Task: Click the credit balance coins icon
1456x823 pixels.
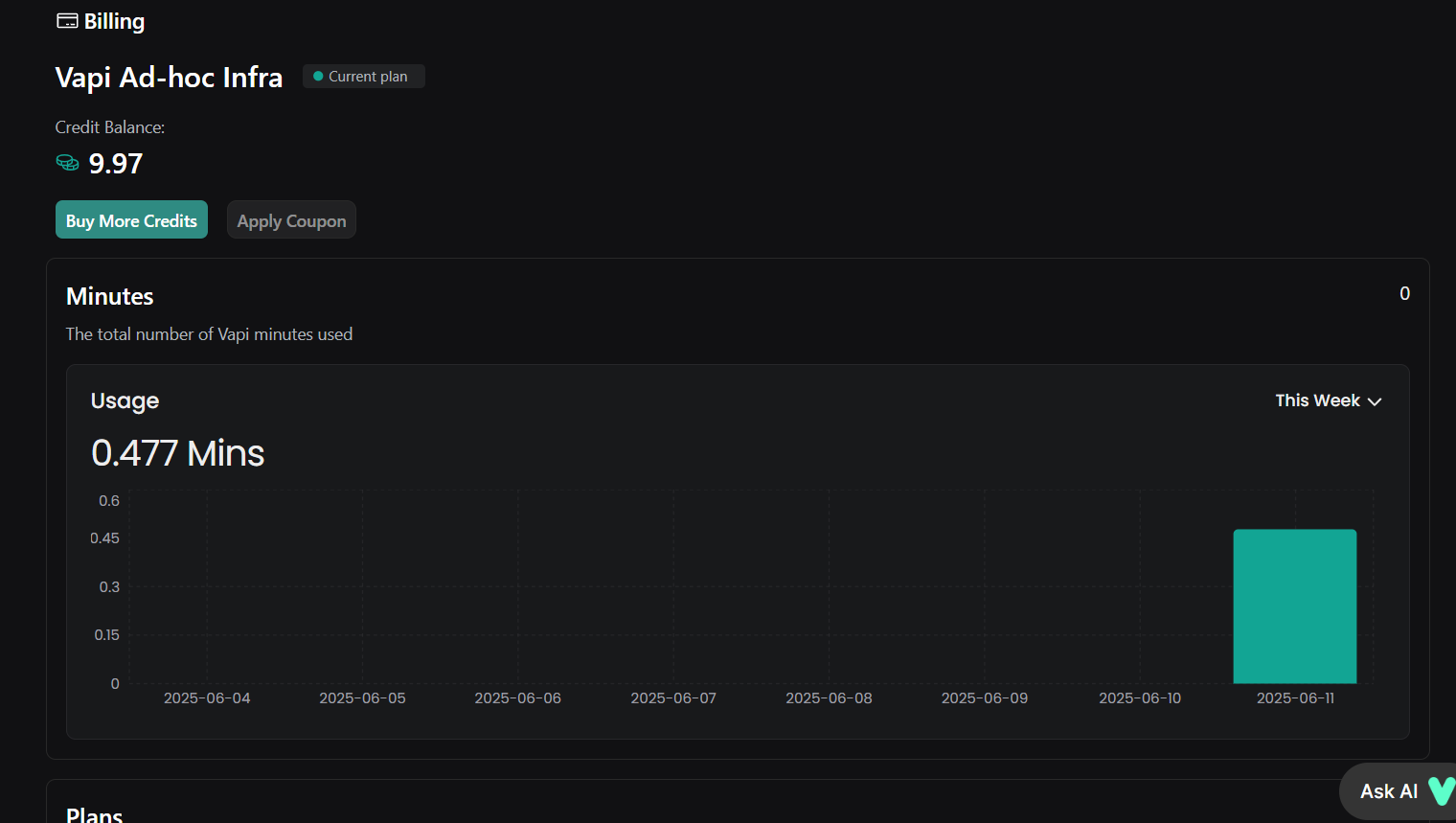Action: click(x=67, y=163)
